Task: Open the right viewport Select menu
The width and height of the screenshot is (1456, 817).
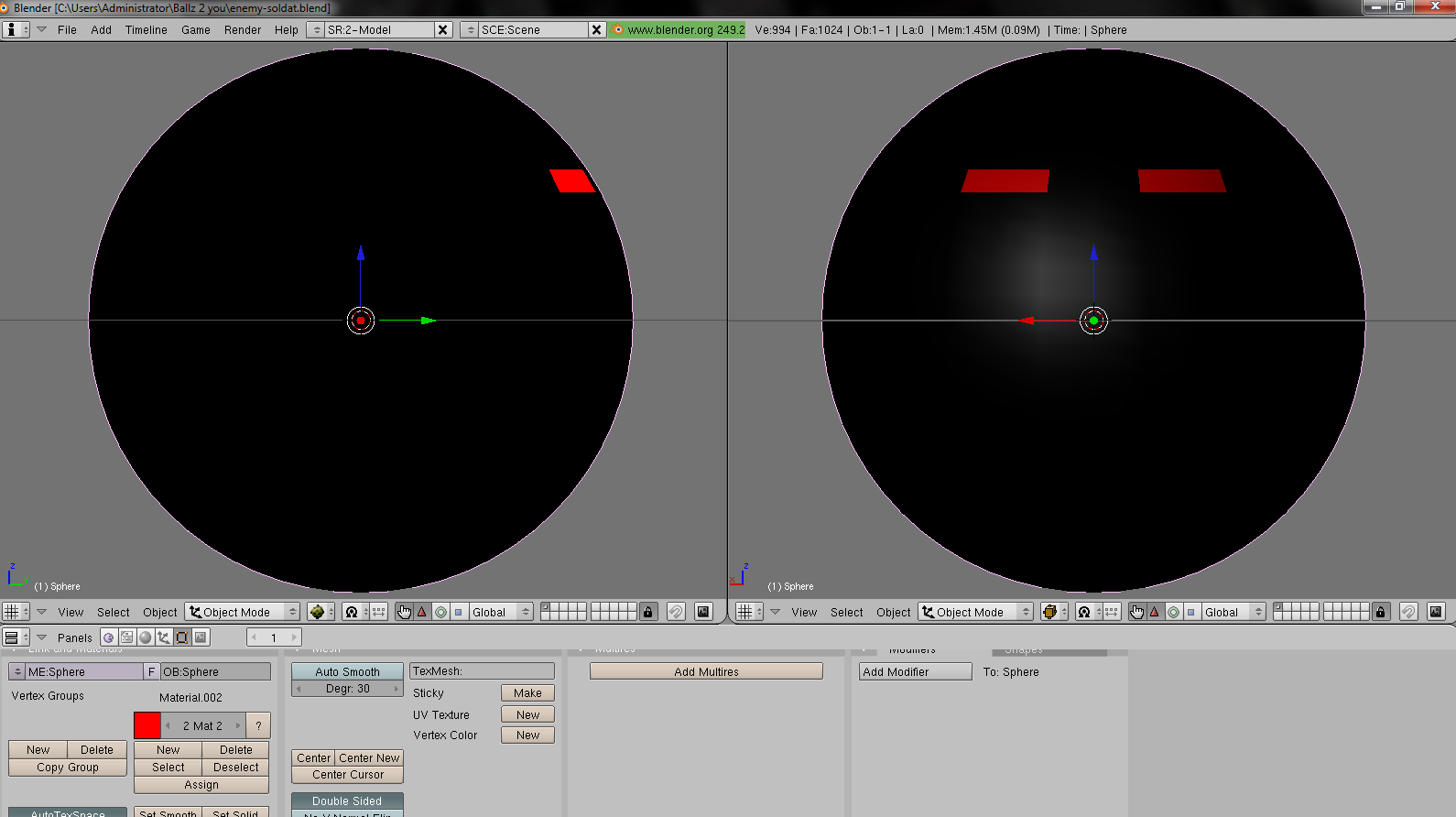Action: click(x=846, y=612)
